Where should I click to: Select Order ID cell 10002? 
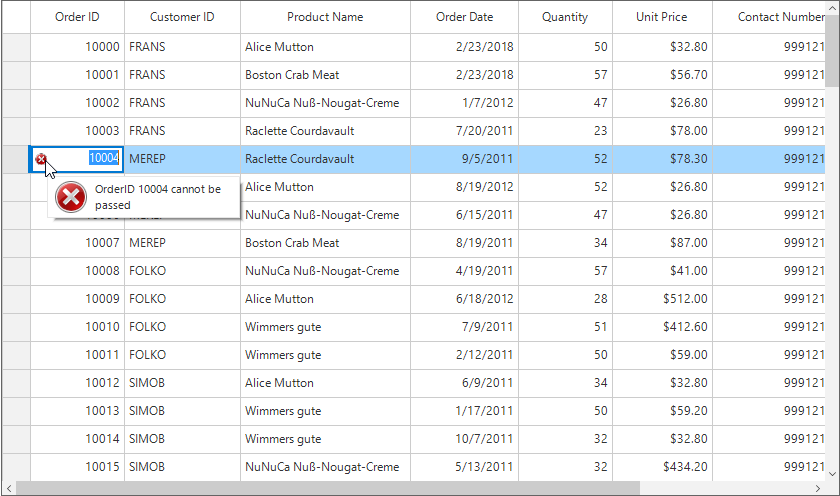(77, 103)
